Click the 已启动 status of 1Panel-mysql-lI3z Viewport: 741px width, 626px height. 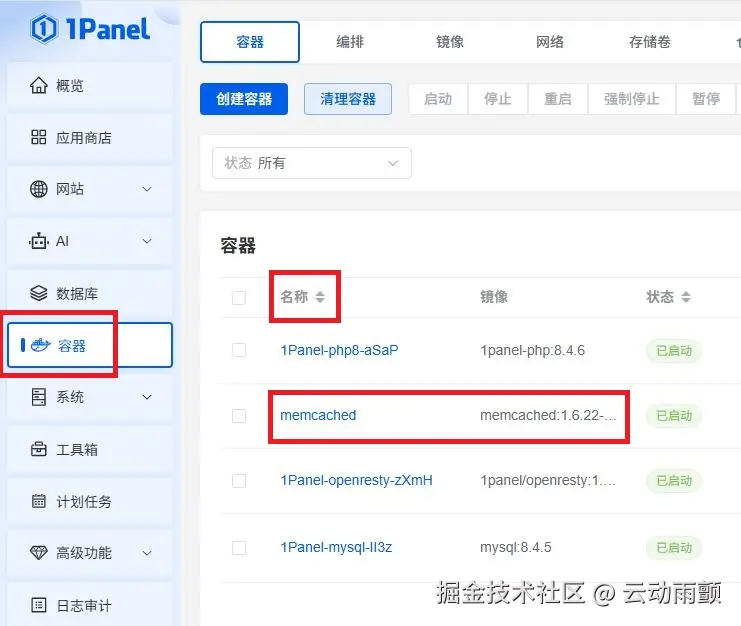[x=674, y=548]
